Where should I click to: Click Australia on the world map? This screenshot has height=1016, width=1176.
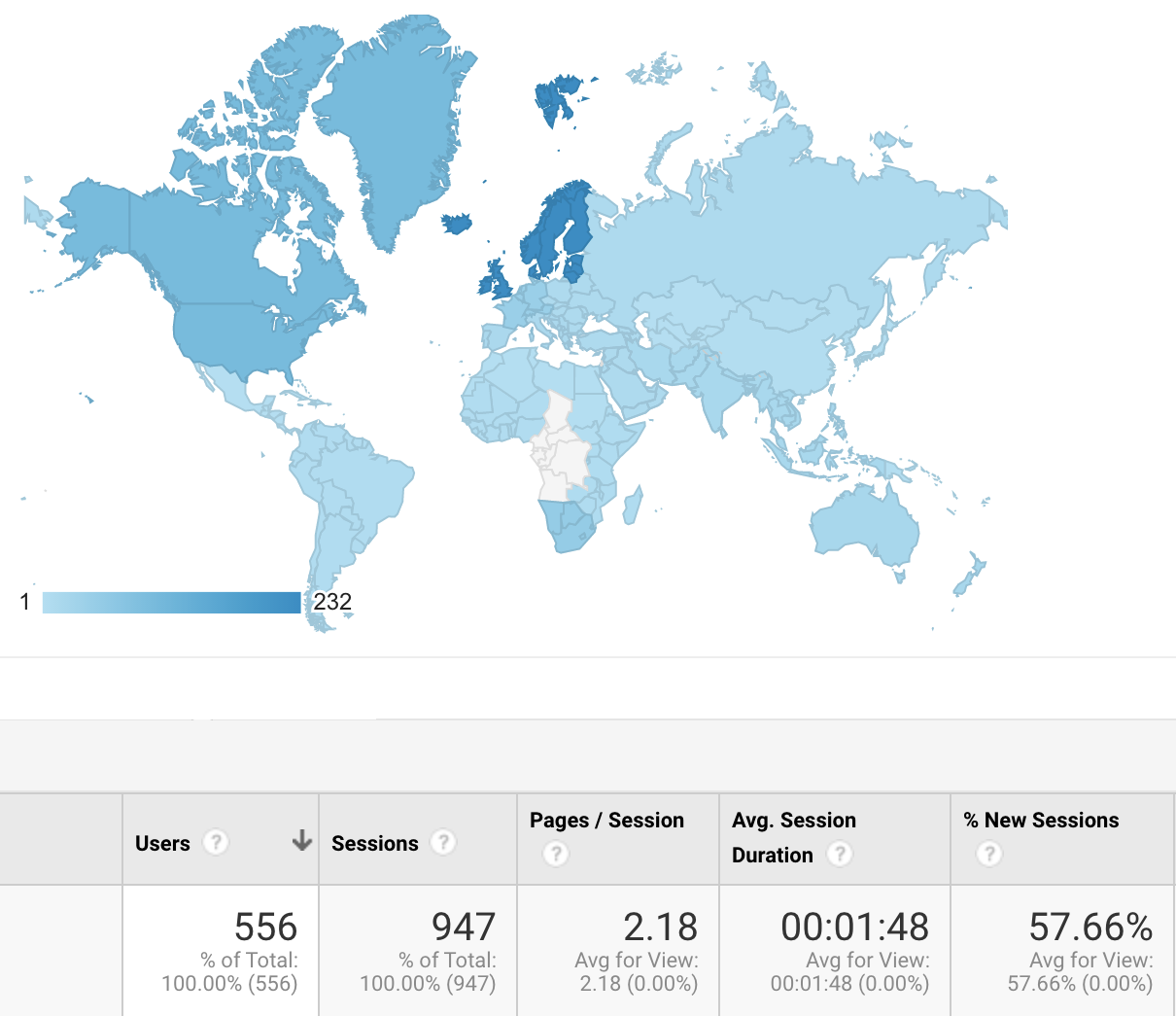[x=865, y=525]
